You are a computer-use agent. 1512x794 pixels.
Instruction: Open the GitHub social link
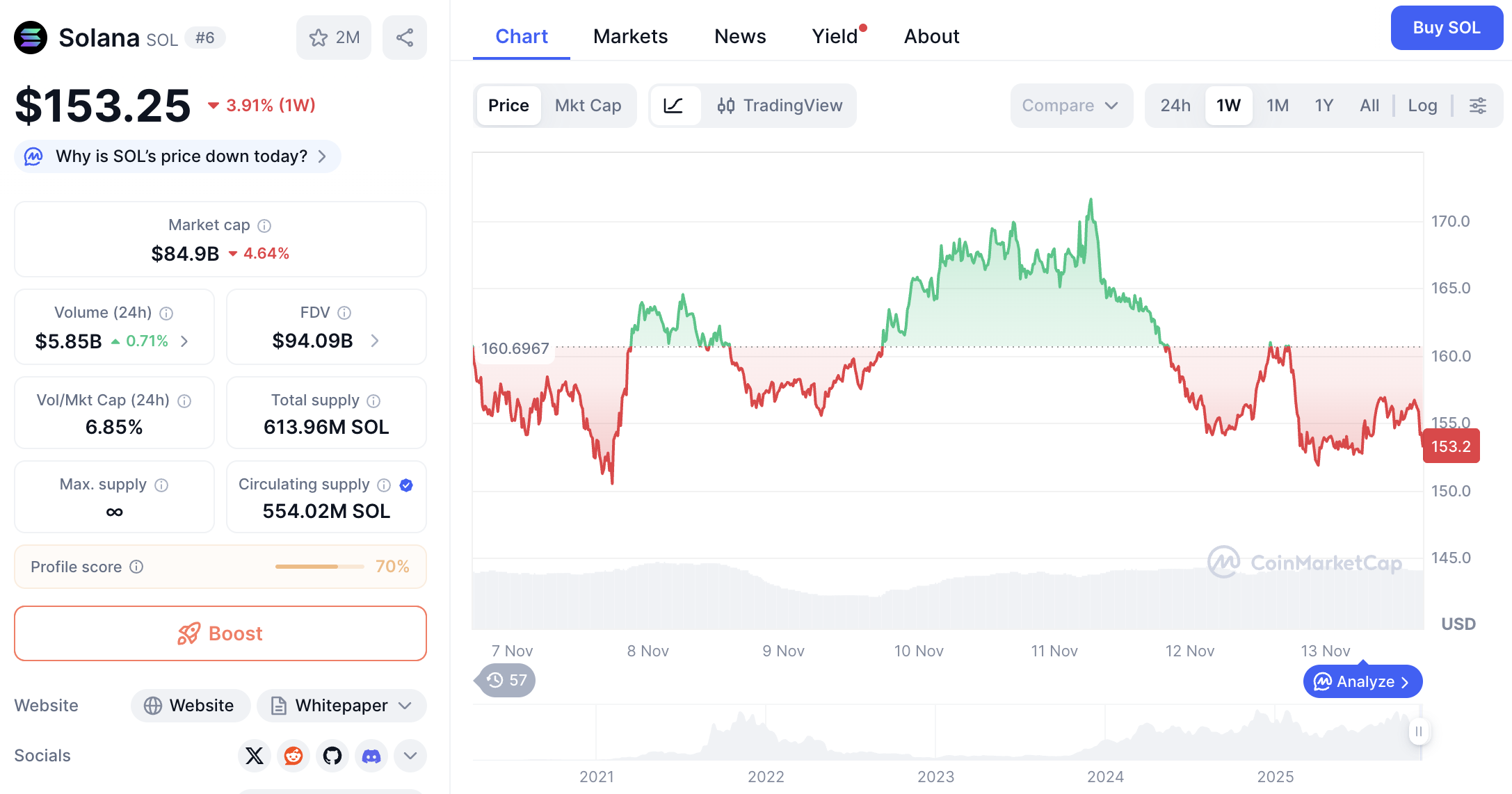332,756
